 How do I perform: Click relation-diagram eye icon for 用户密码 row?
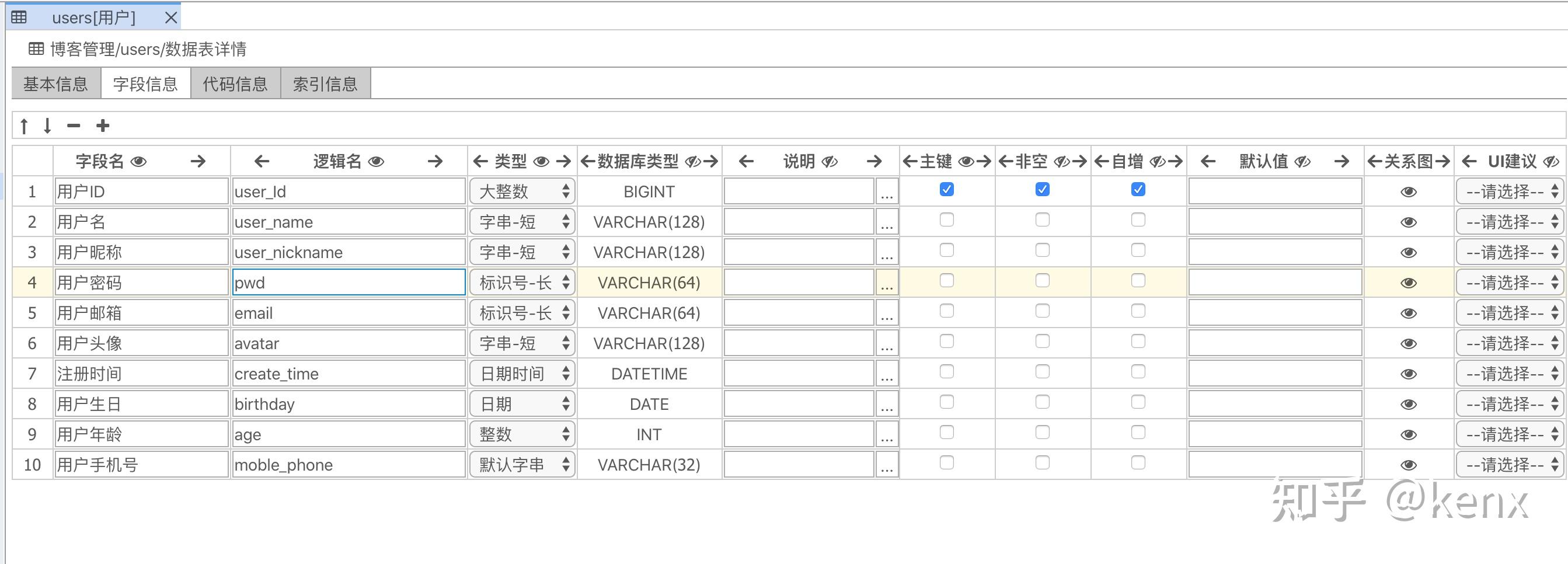click(x=1409, y=283)
